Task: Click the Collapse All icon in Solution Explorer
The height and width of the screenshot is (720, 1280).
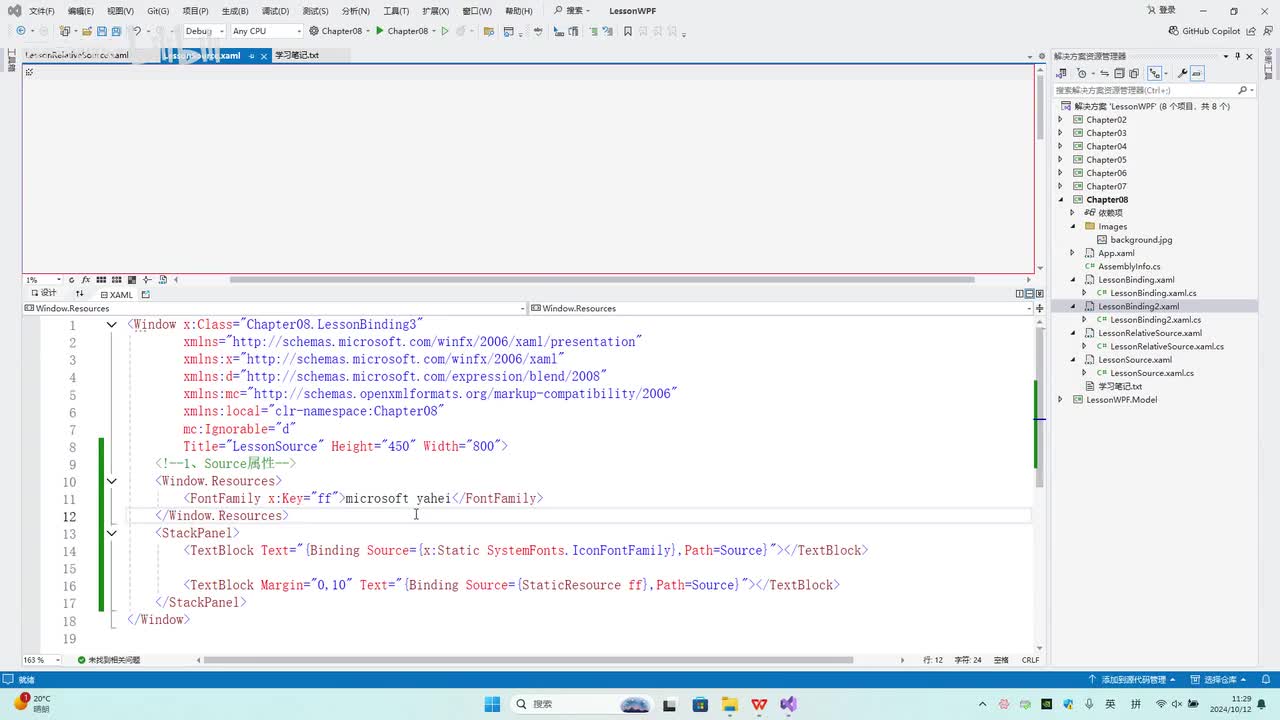Action: pyautogui.click(x=1119, y=73)
